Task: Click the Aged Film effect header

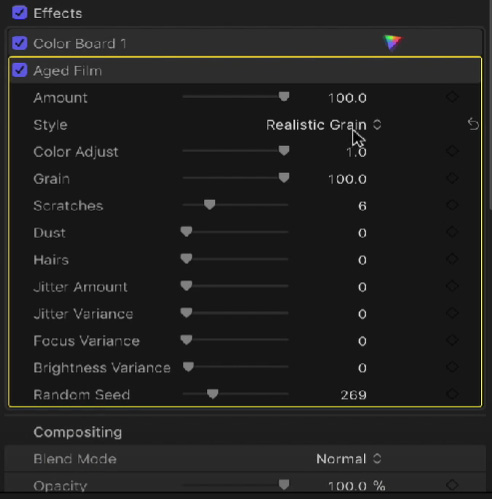Action: click(245, 71)
